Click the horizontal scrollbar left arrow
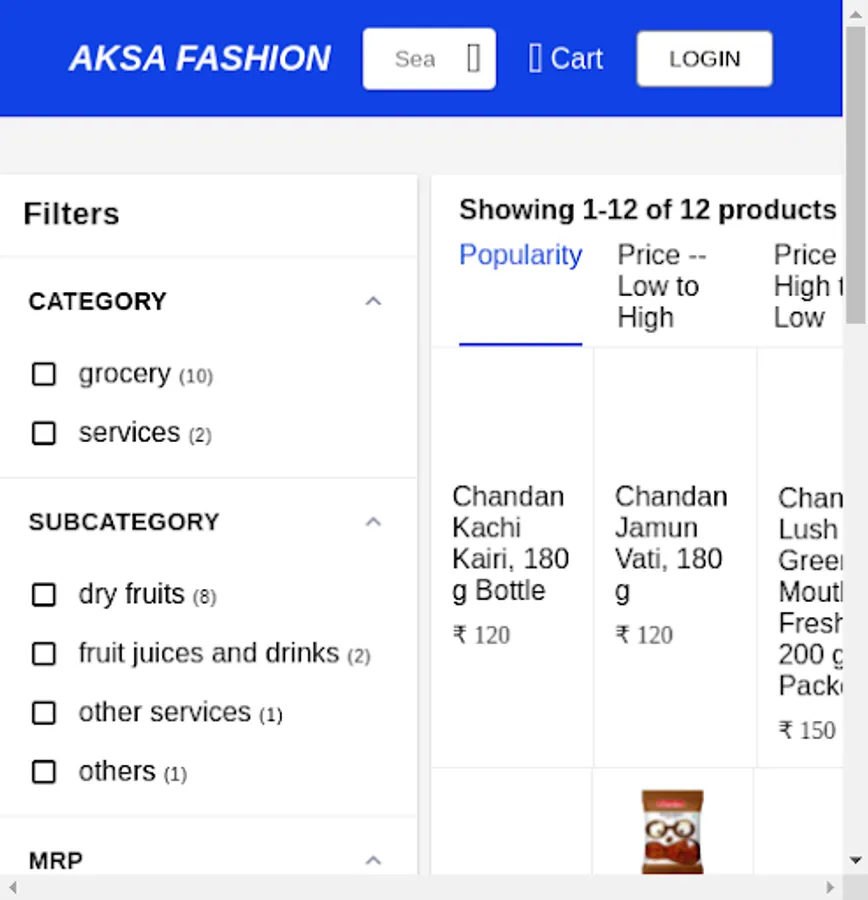Screen dimensions: 868x900 pyautogui.click(x=12, y=887)
